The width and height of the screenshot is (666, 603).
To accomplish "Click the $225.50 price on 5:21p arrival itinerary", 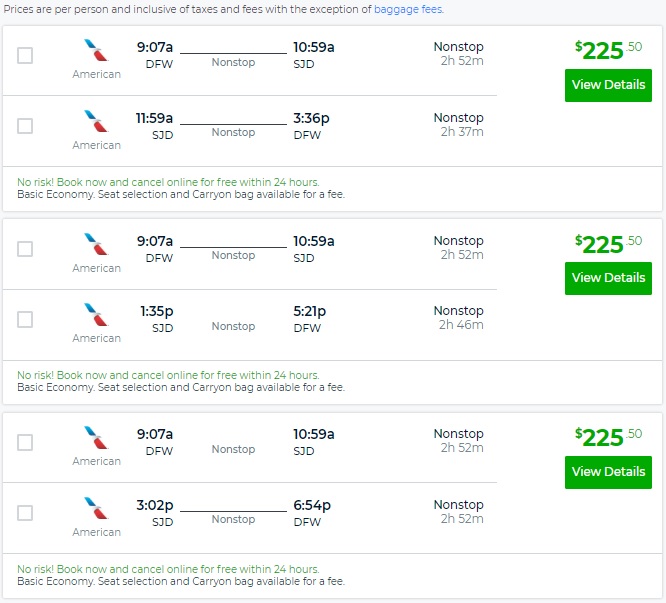I will click(x=608, y=243).
